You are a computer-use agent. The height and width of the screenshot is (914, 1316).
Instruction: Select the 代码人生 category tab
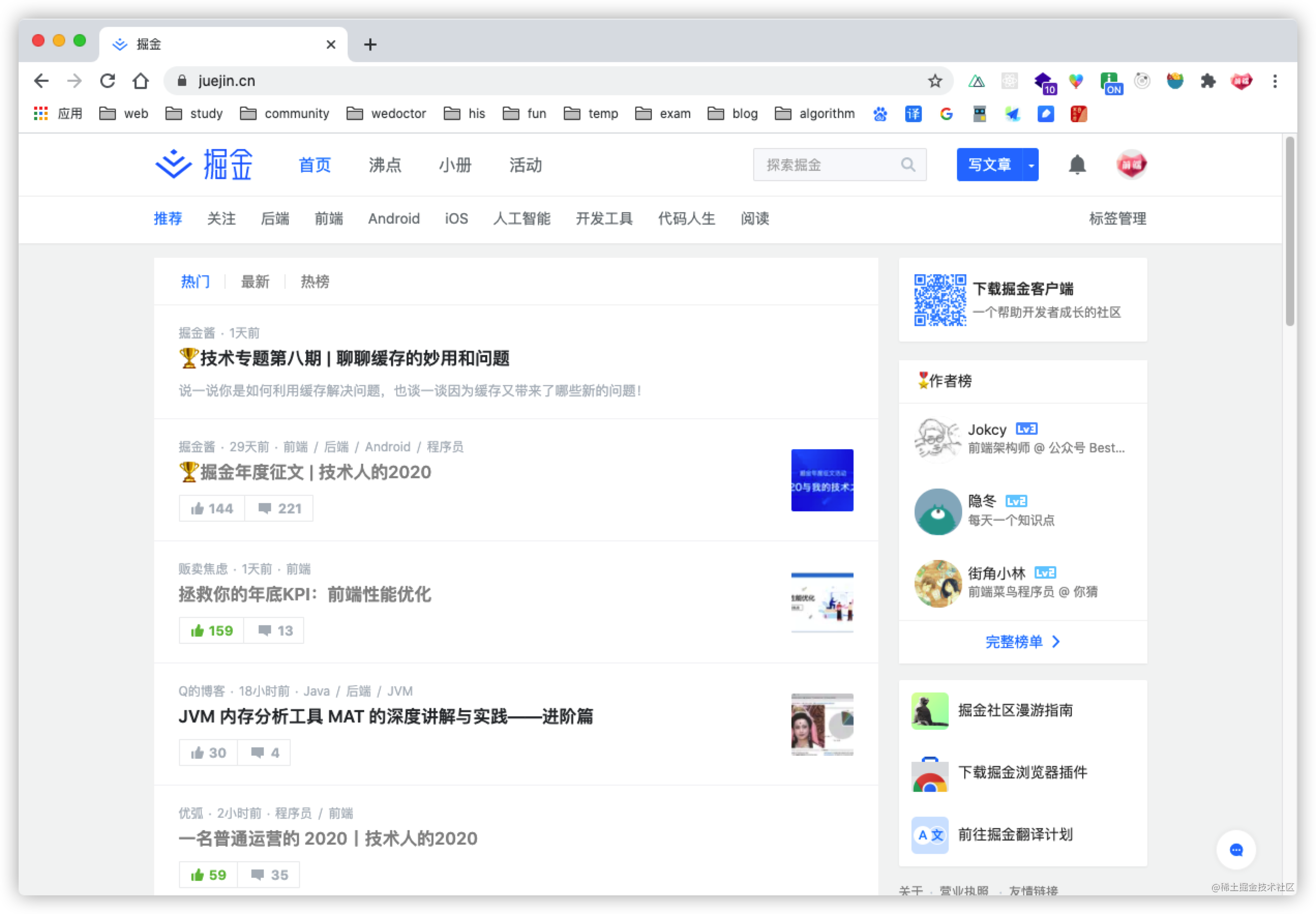pos(686,218)
